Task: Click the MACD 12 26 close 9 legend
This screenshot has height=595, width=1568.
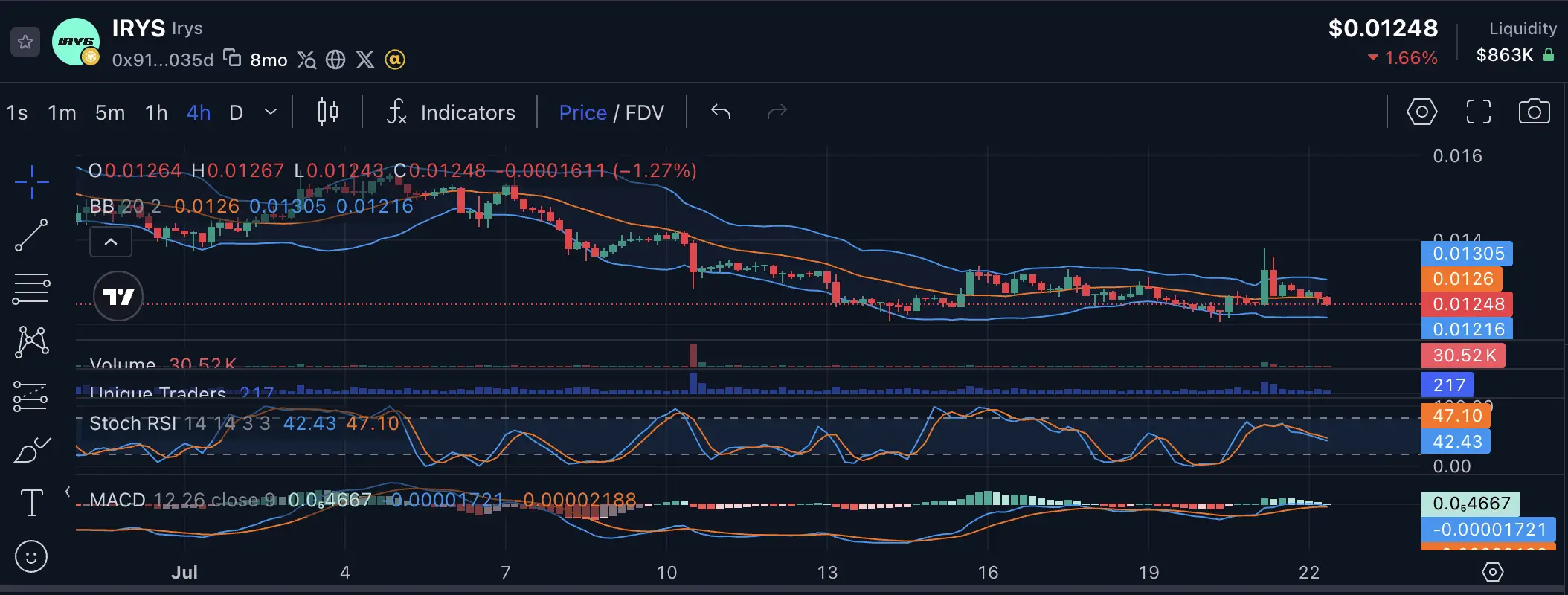Action: click(182, 500)
